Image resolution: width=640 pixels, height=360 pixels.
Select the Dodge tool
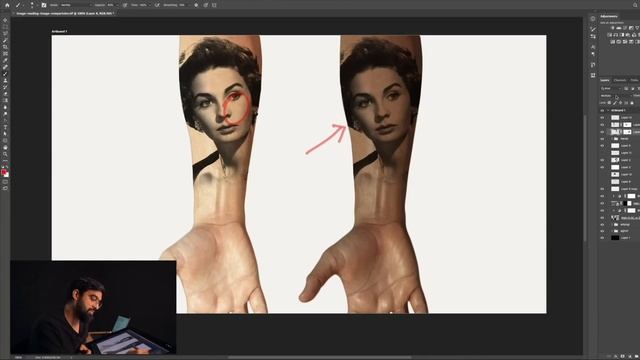pos(5,113)
